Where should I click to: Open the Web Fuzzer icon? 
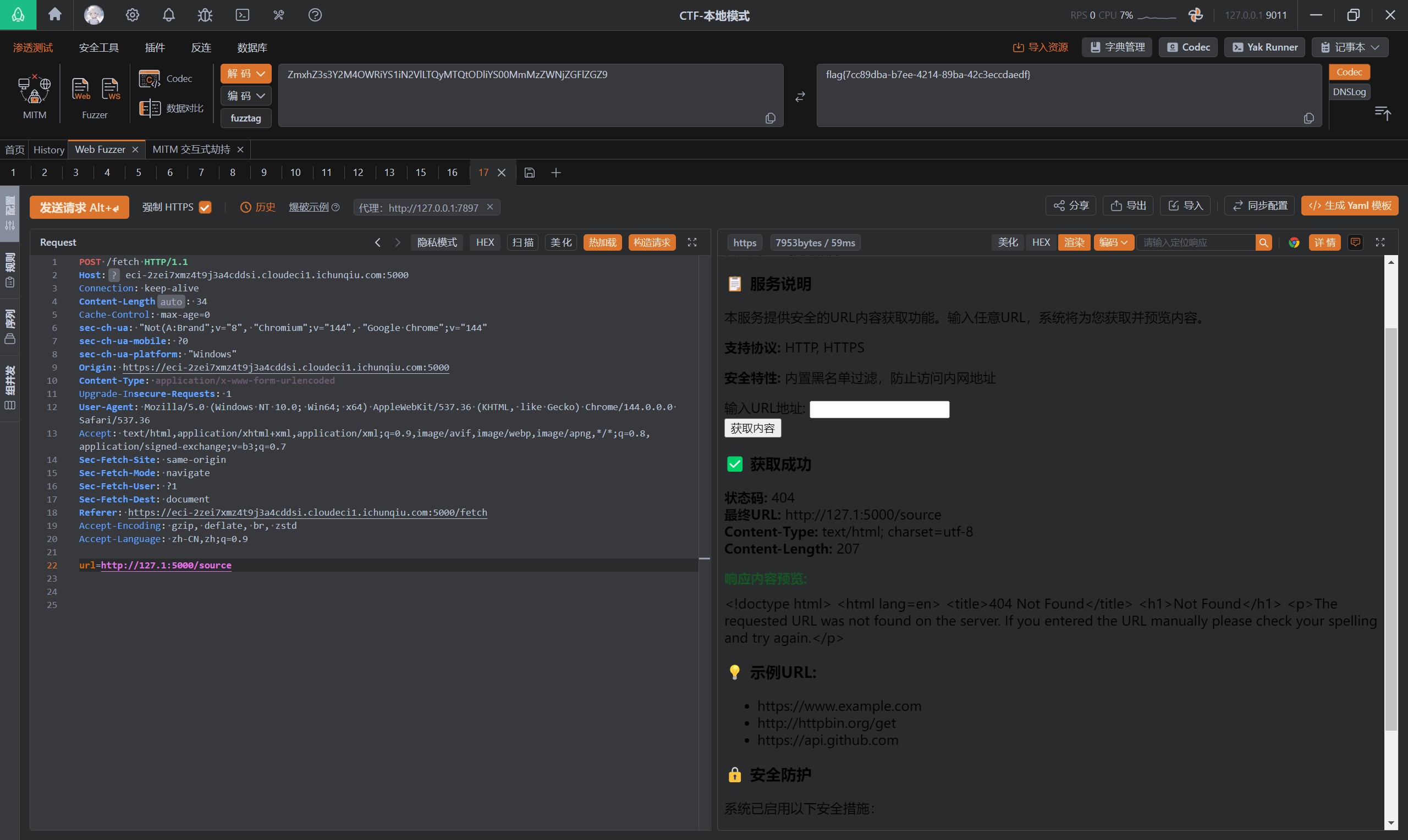(80, 89)
